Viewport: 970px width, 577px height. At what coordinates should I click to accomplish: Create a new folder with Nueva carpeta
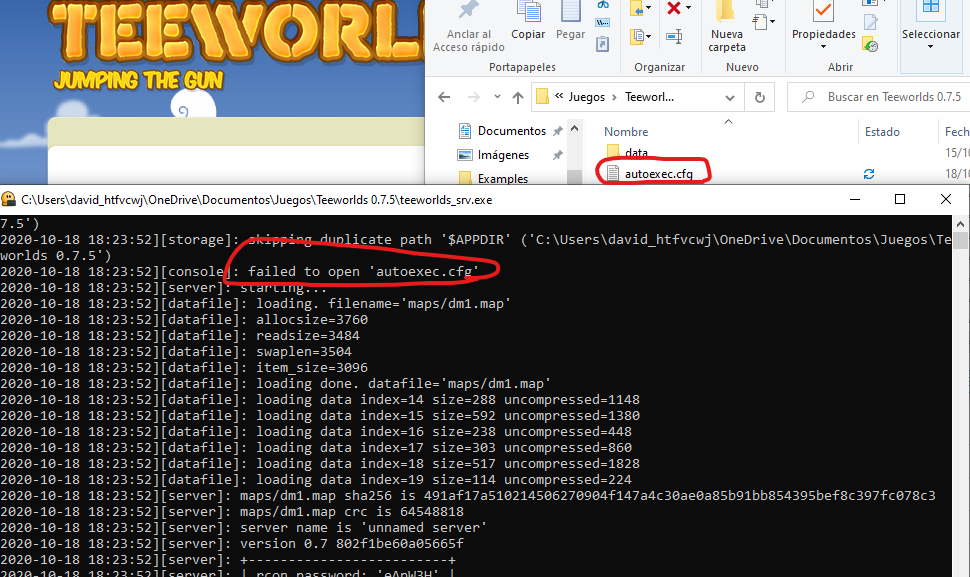pos(727,27)
